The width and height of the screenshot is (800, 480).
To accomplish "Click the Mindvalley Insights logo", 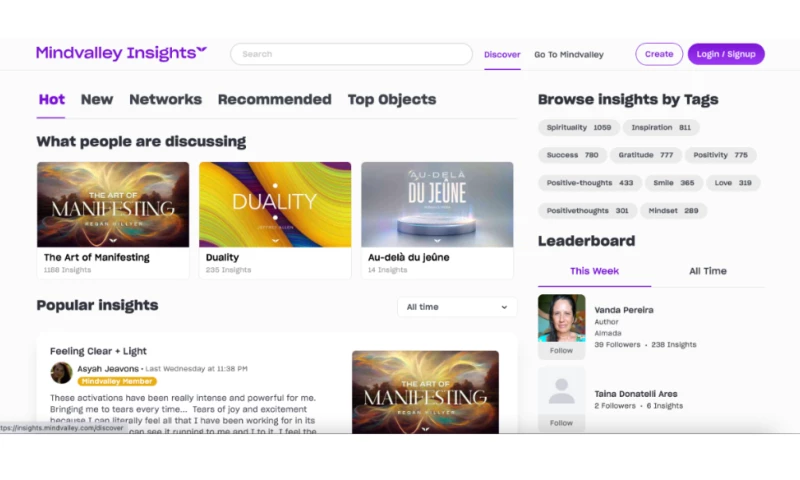I will point(121,53).
